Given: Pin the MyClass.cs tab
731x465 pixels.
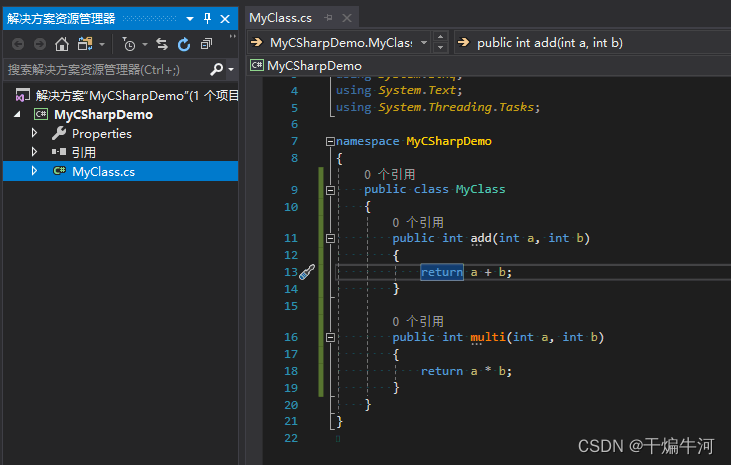Looking at the screenshot, I should pyautogui.click(x=328, y=18).
